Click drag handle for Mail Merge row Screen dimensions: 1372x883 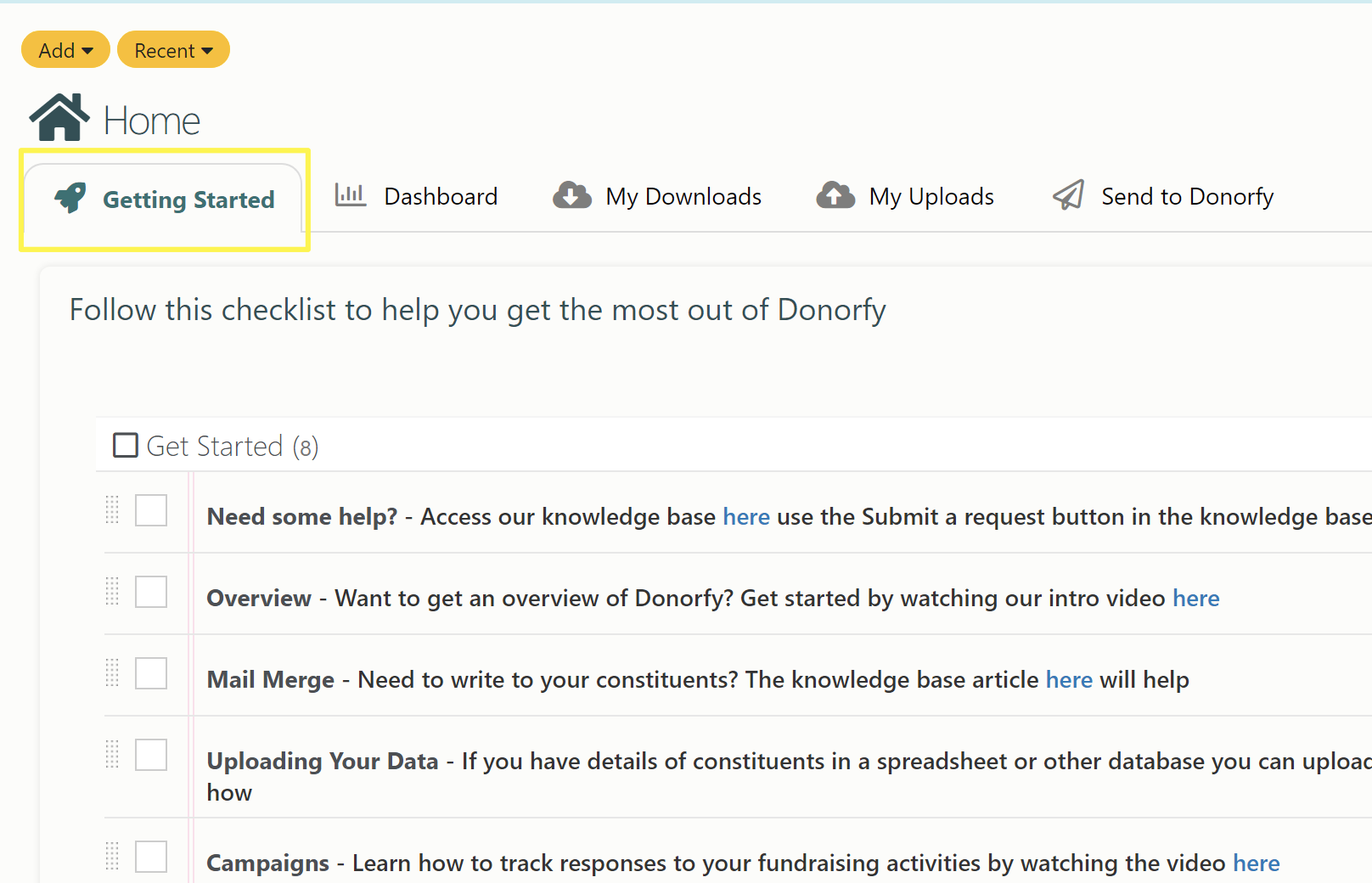[112, 673]
